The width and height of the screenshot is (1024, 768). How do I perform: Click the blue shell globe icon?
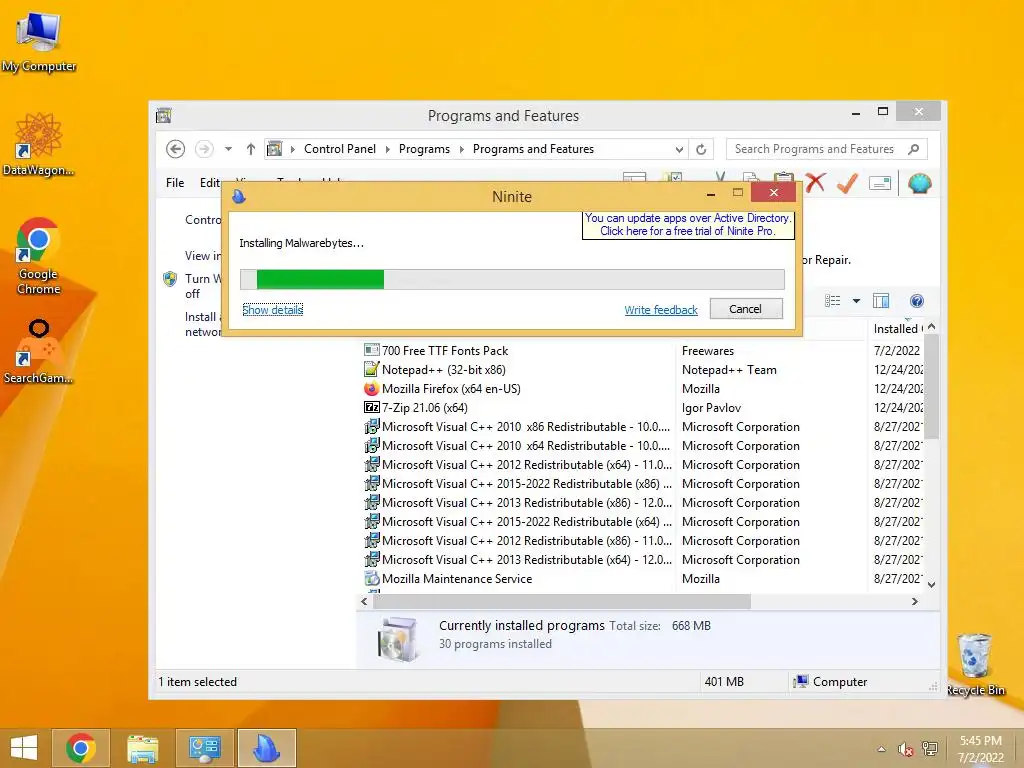tap(920, 184)
